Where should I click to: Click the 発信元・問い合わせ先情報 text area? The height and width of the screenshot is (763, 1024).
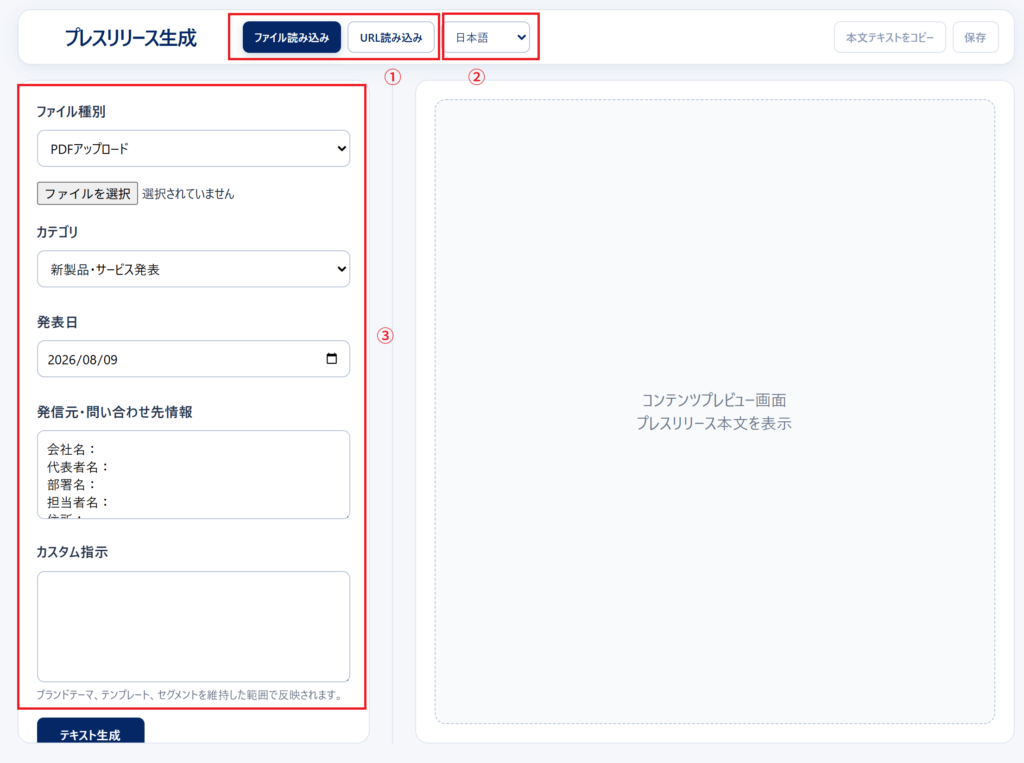[193, 474]
